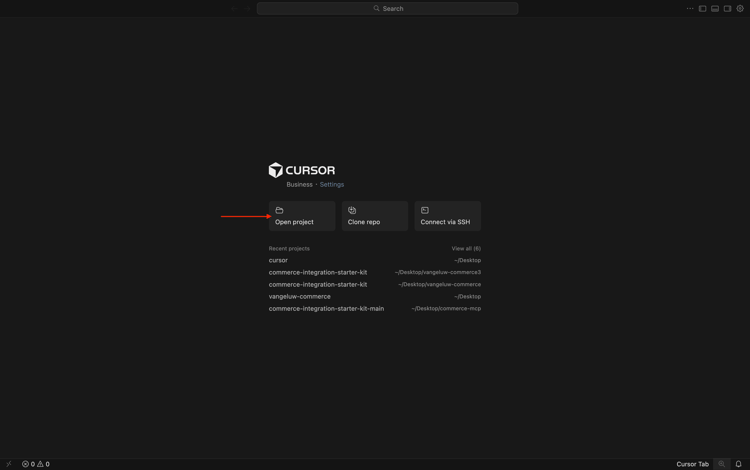This screenshot has width=750, height=470.
Task: Click Cursor Tab in the status bar
Action: click(x=692, y=464)
